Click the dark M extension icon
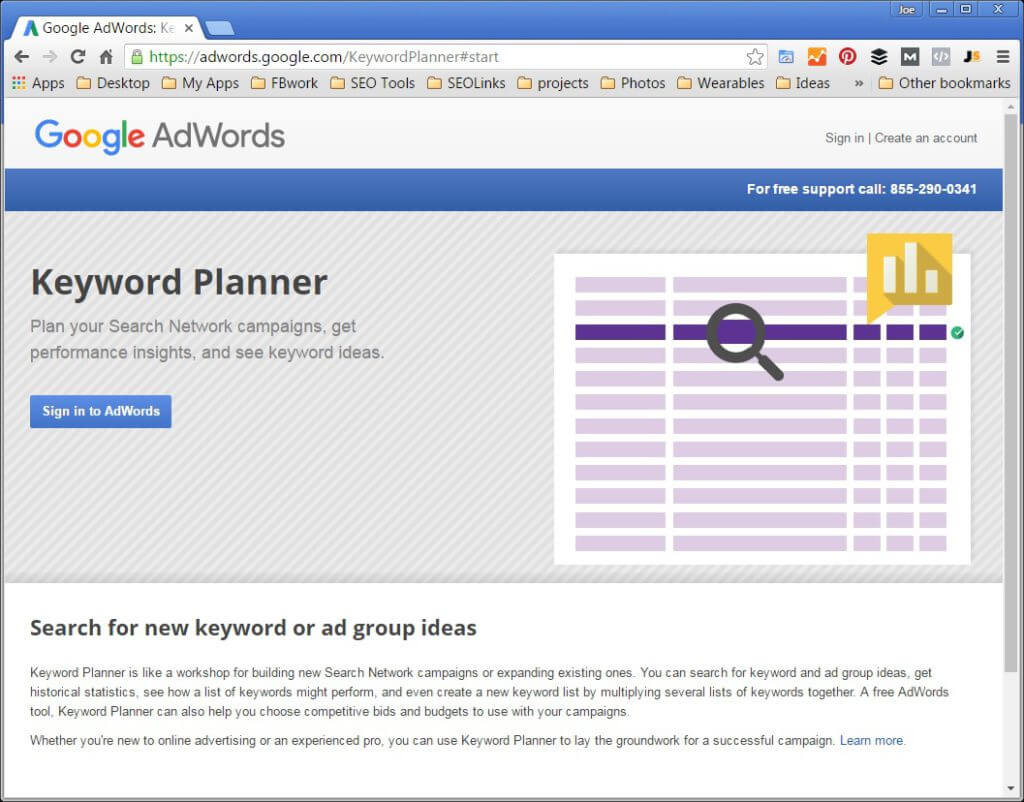1024x802 pixels. coord(910,57)
